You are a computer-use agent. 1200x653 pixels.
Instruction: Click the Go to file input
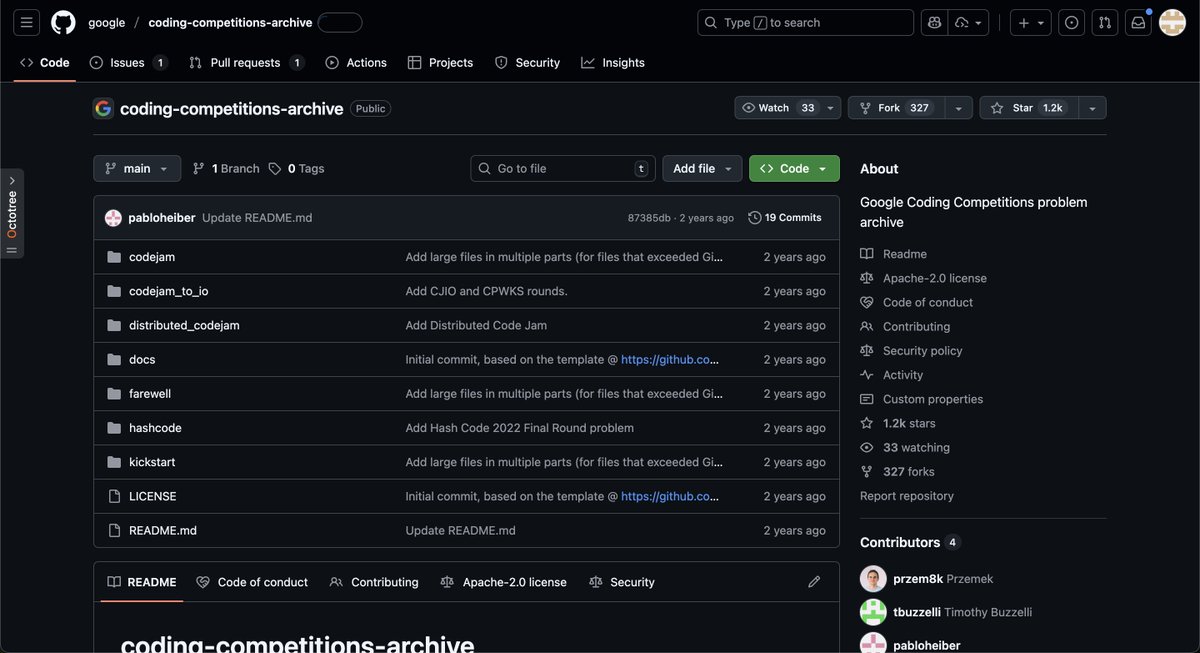563,169
